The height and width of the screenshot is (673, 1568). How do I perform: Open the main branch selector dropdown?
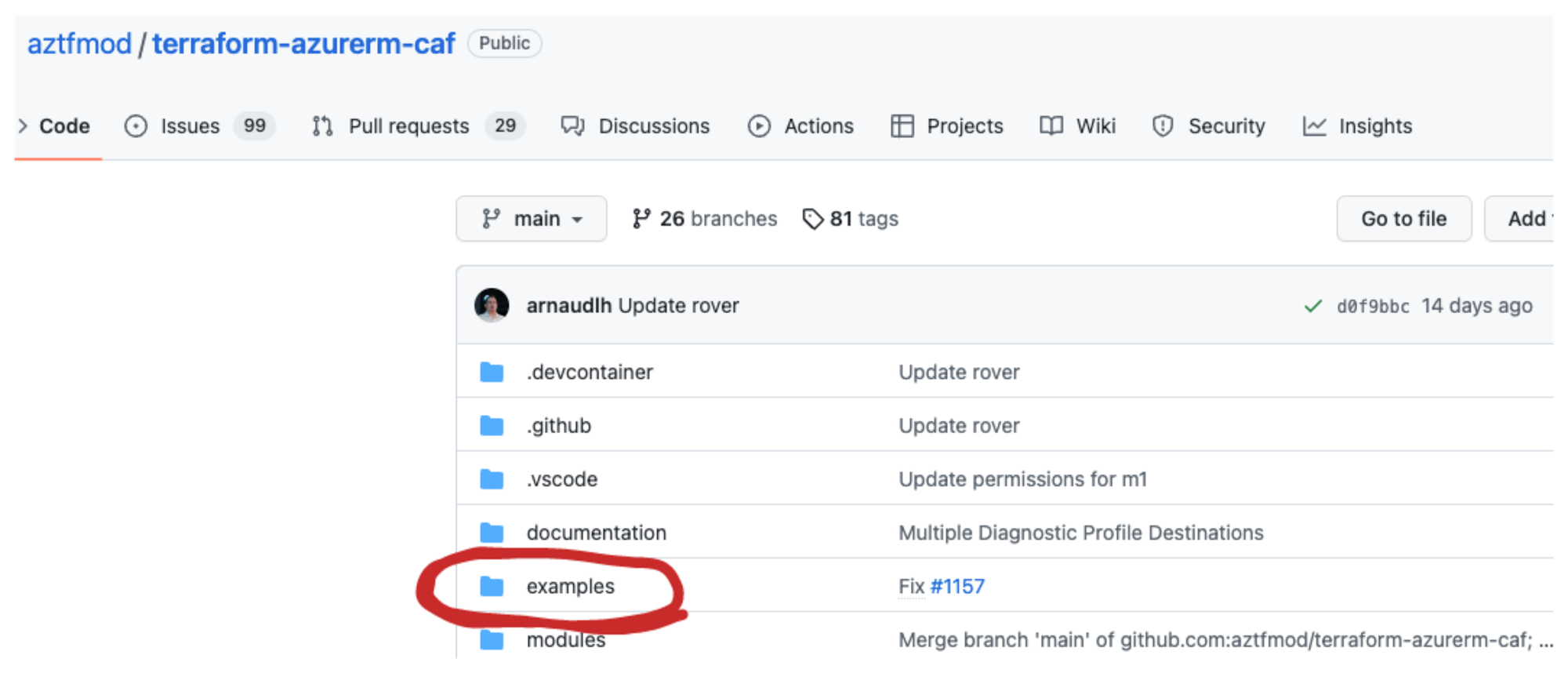pyautogui.click(x=531, y=219)
